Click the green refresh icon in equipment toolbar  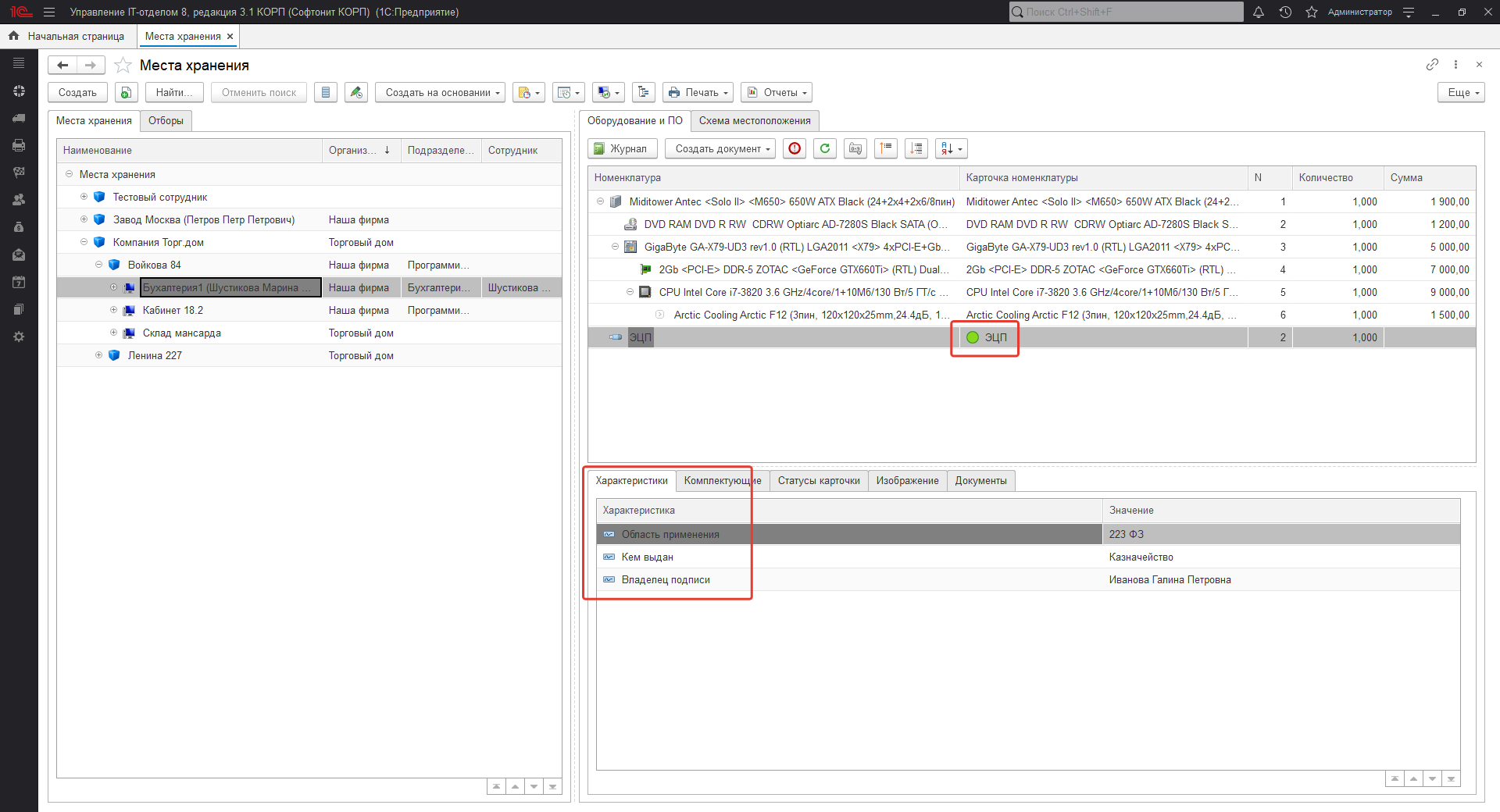tap(824, 148)
